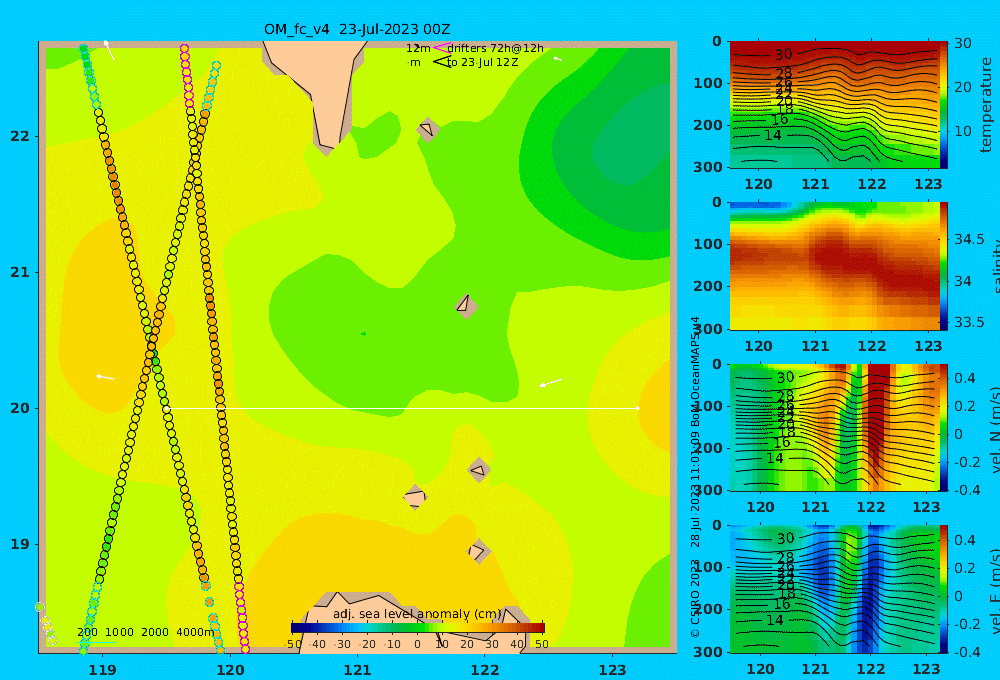Click the bathymetry legend '200 1000 2000 4000m'
This screenshot has height=680, width=1000.
pos(145,632)
